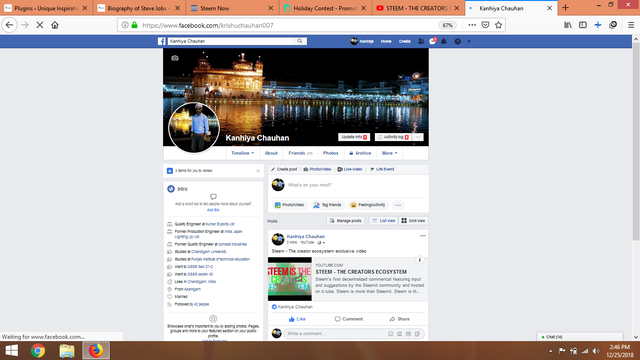Dismiss the items for you to review notice
Viewport: 640px width, 360px height.
point(258,171)
